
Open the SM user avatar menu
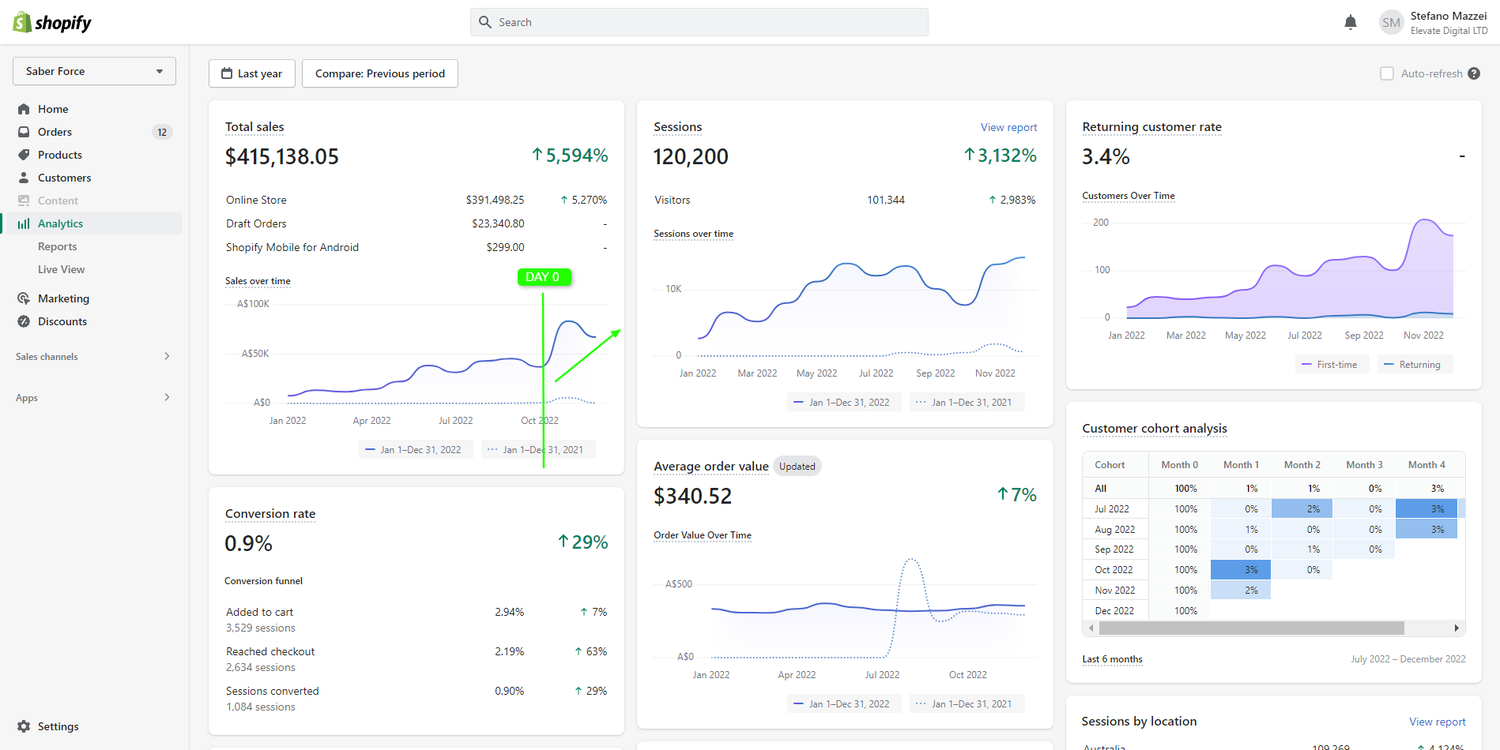pyautogui.click(x=1391, y=22)
